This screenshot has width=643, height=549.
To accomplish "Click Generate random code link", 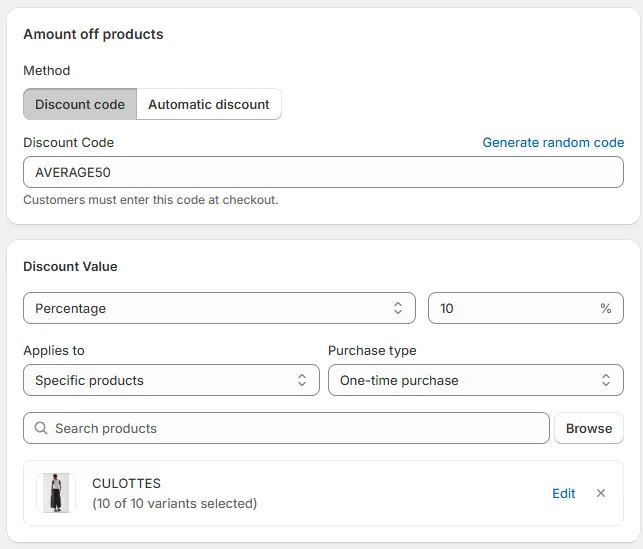I will (x=553, y=142).
